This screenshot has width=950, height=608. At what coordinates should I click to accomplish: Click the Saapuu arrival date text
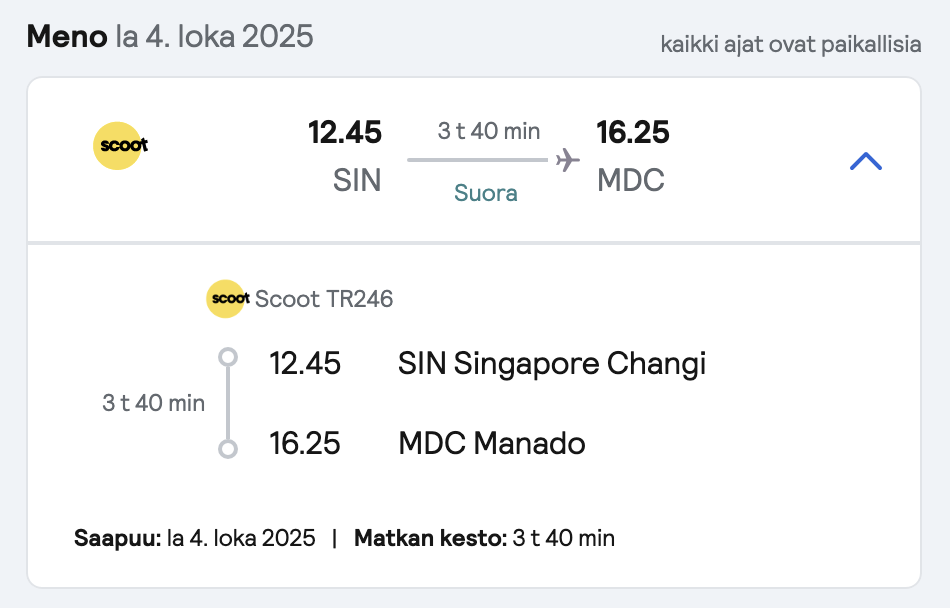click(194, 538)
